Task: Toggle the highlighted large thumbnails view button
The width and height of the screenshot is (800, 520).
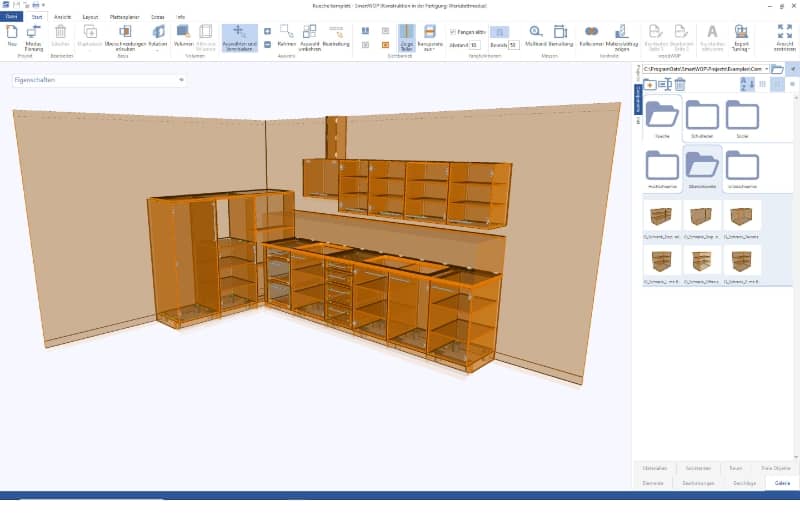Action: pos(777,84)
